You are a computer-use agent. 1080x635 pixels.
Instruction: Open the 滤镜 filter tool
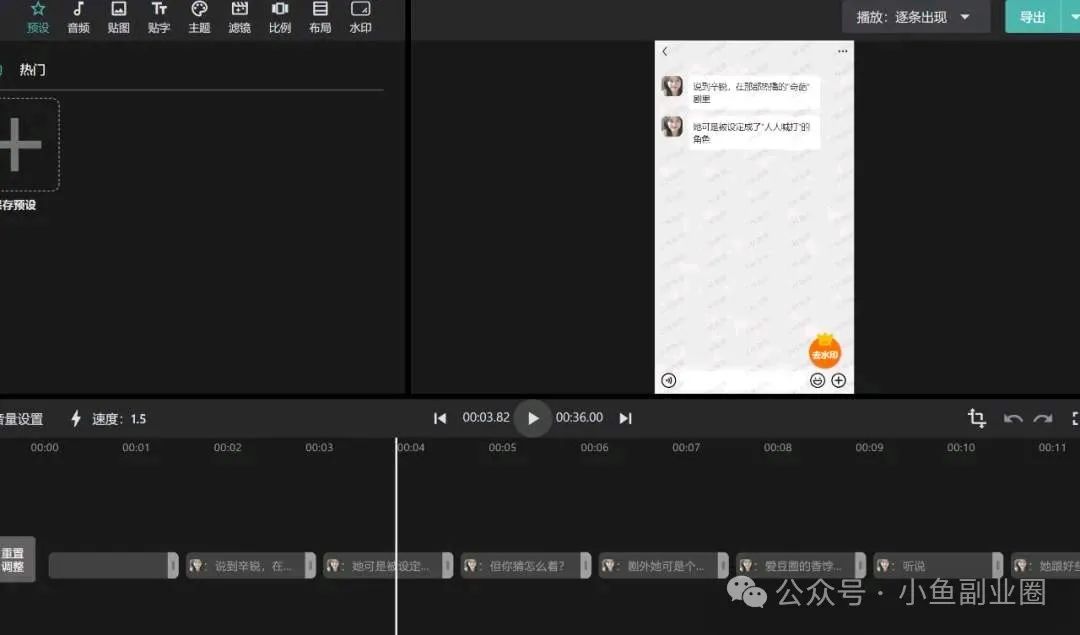240,17
